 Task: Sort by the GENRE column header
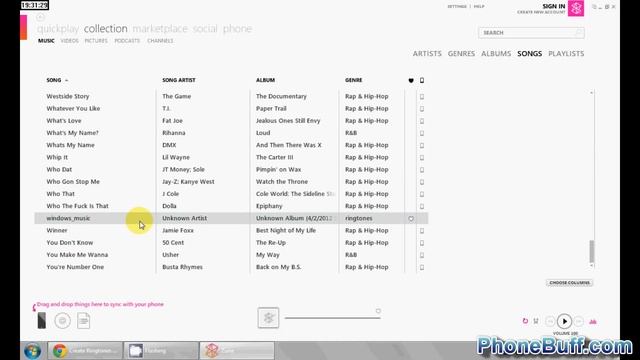[353, 80]
